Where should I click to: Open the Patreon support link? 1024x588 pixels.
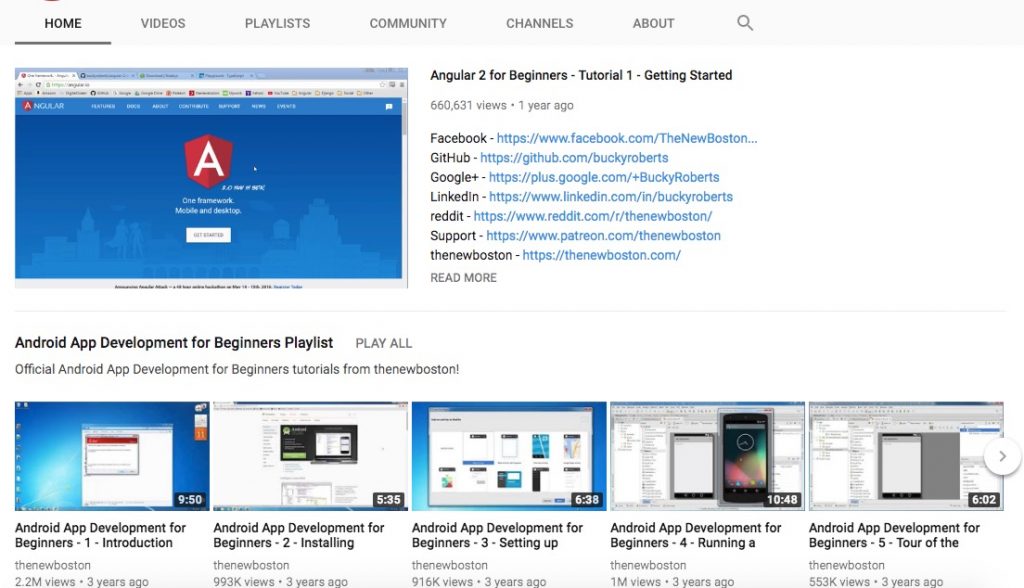(x=603, y=235)
